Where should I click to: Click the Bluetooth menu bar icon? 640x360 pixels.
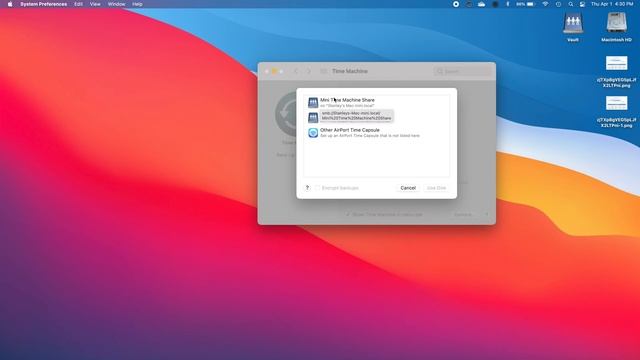(508, 4)
